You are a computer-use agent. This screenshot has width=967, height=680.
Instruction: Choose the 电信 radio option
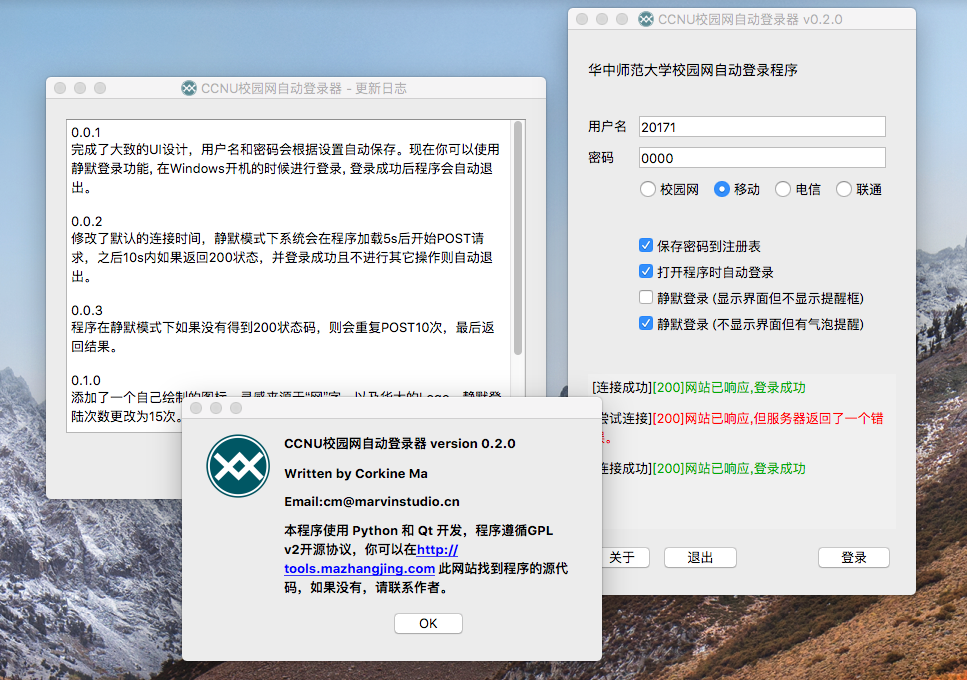point(783,189)
